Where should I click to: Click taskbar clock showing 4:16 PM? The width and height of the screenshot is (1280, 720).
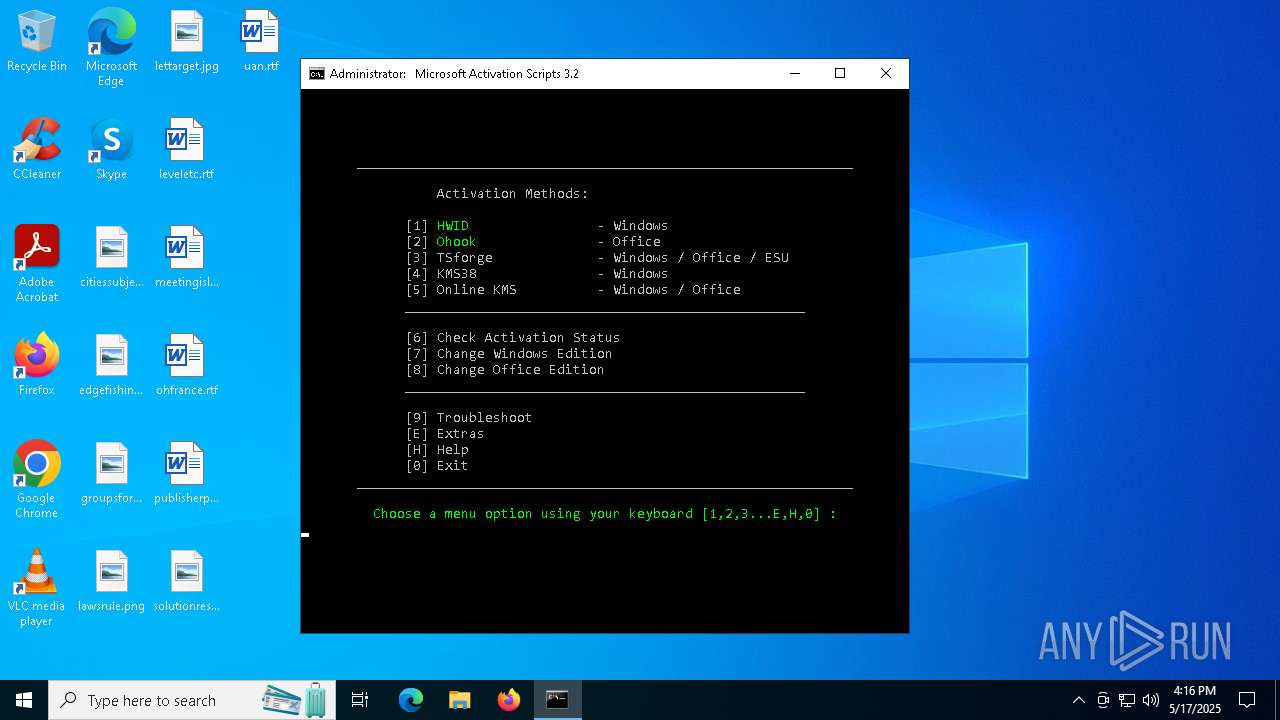coord(1195,700)
